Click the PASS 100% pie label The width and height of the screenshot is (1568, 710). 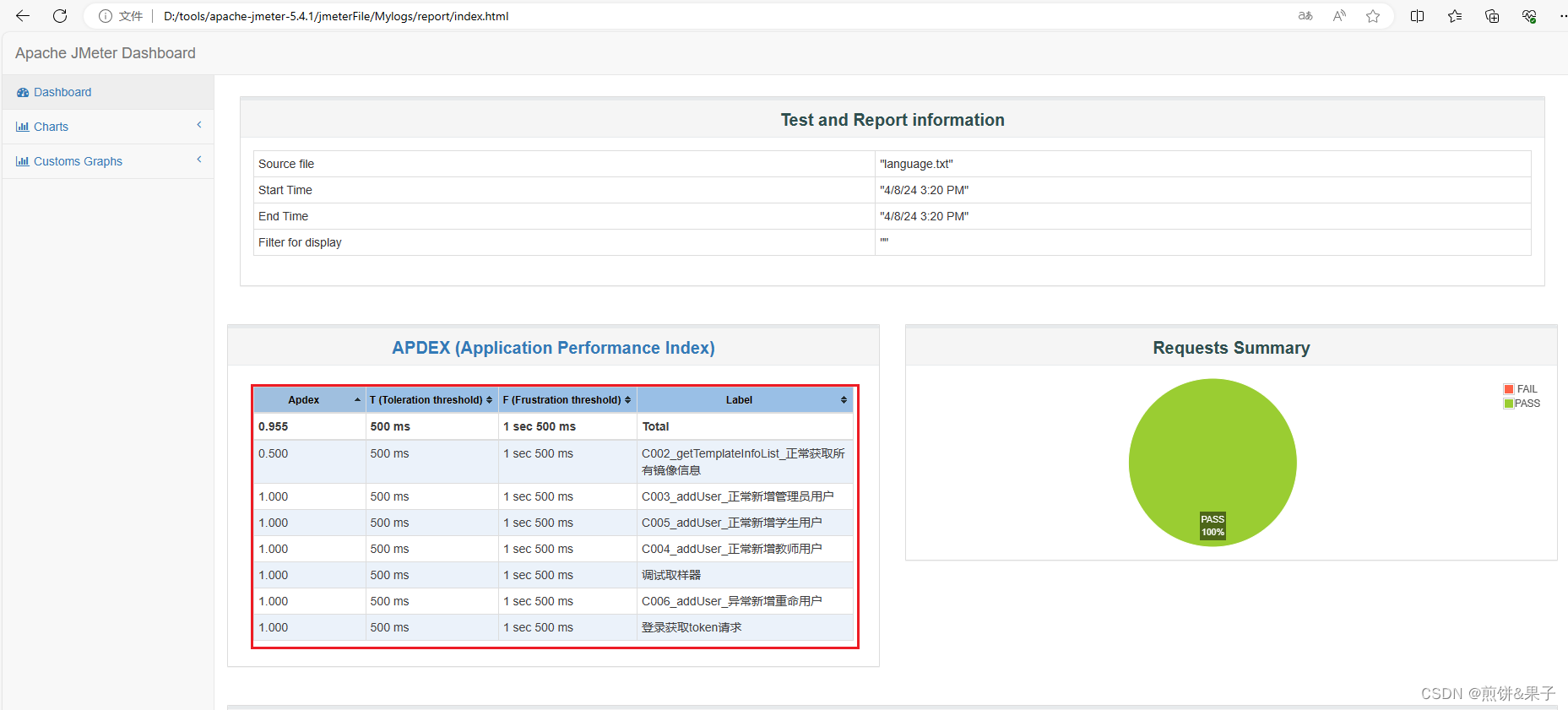[x=1213, y=525]
